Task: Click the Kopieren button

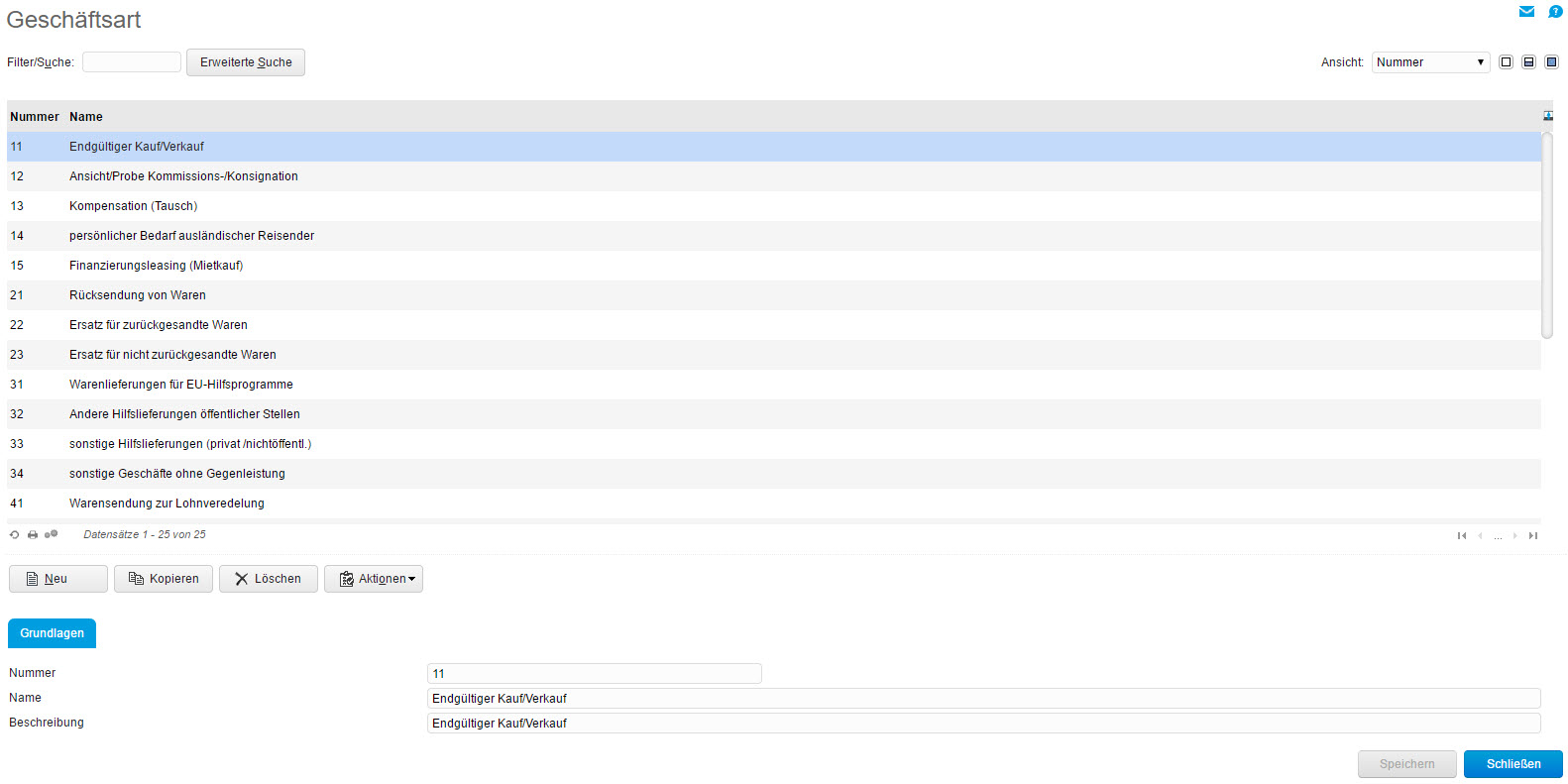Action: coord(164,579)
